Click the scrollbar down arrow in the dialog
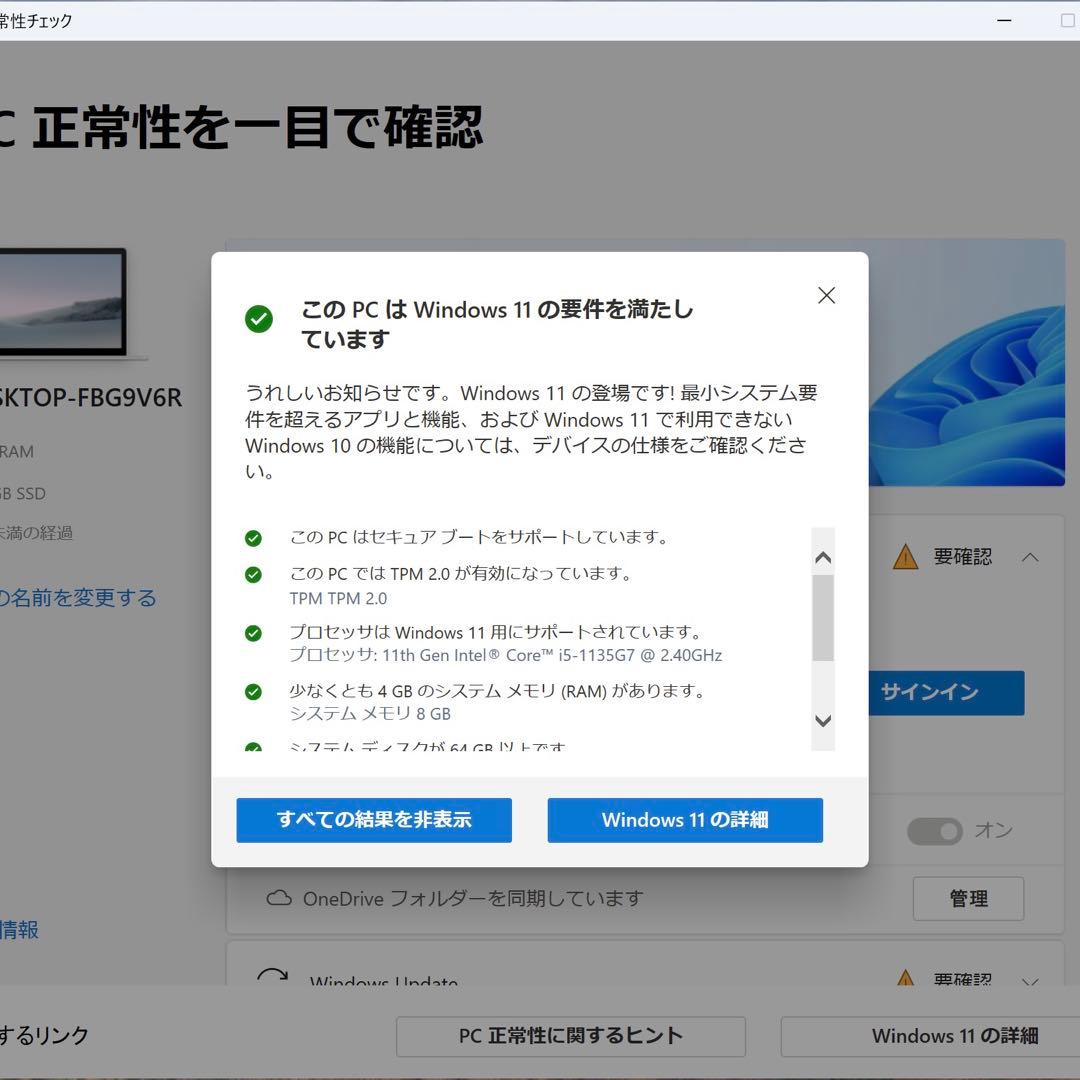Screen dimensions: 1080x1080 (822, 721)
